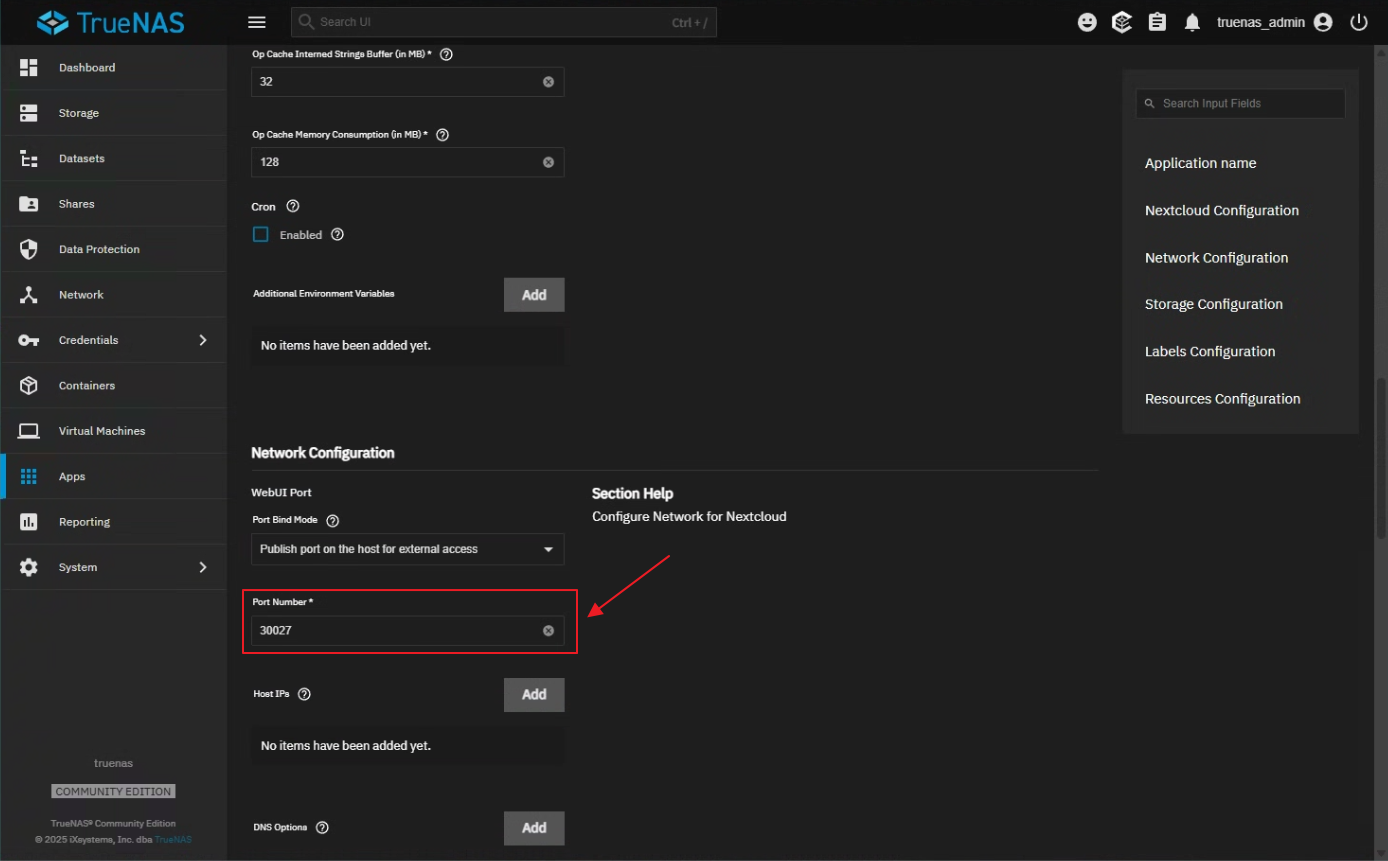Image resolution: width=1388 pixels, height=861 pixels.
Task: Focus the Search UI field
Action: pyautogui.click(x=504, y=22)
